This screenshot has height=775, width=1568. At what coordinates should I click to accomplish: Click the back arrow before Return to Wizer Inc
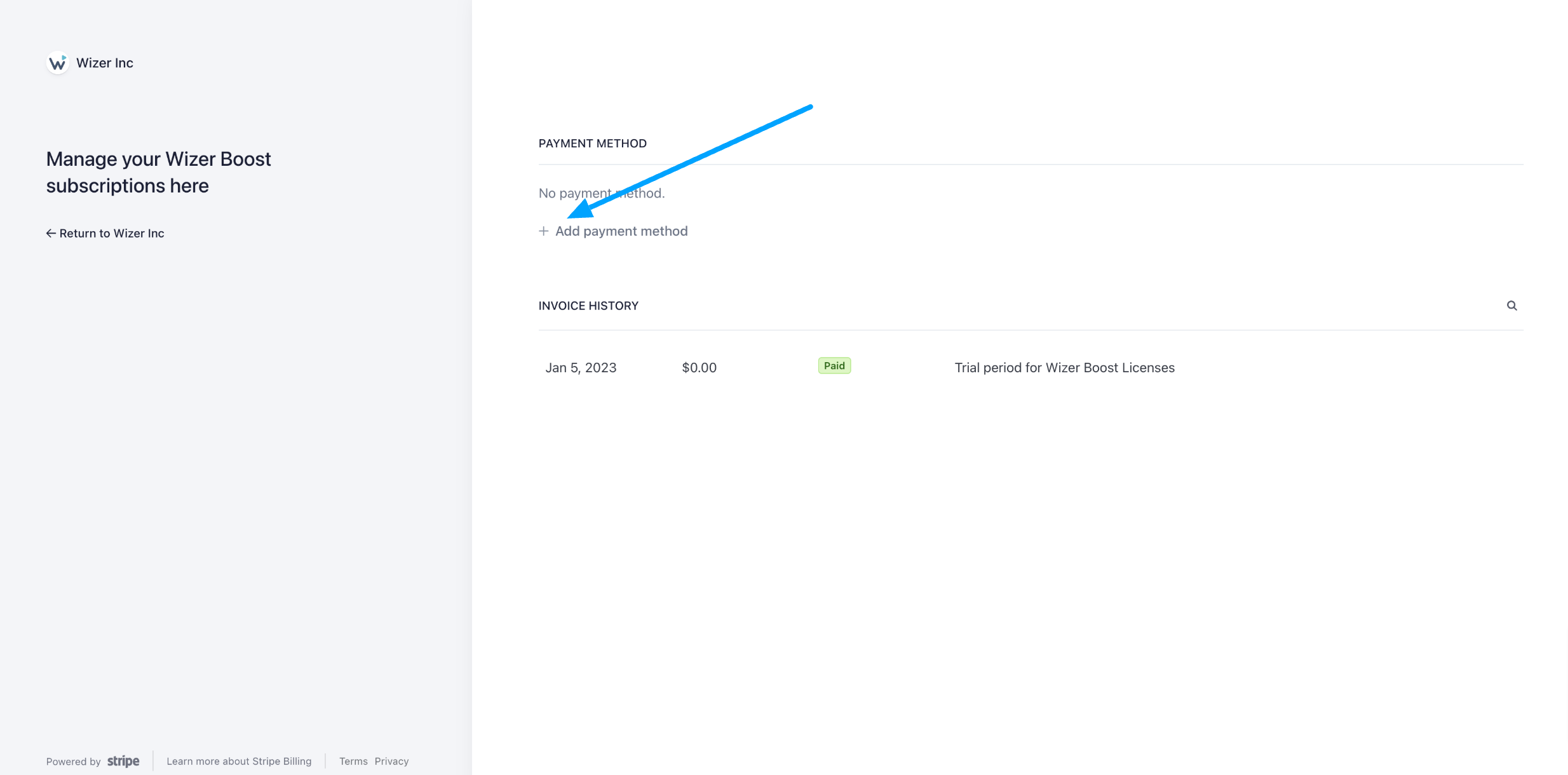tap(51, 233)
